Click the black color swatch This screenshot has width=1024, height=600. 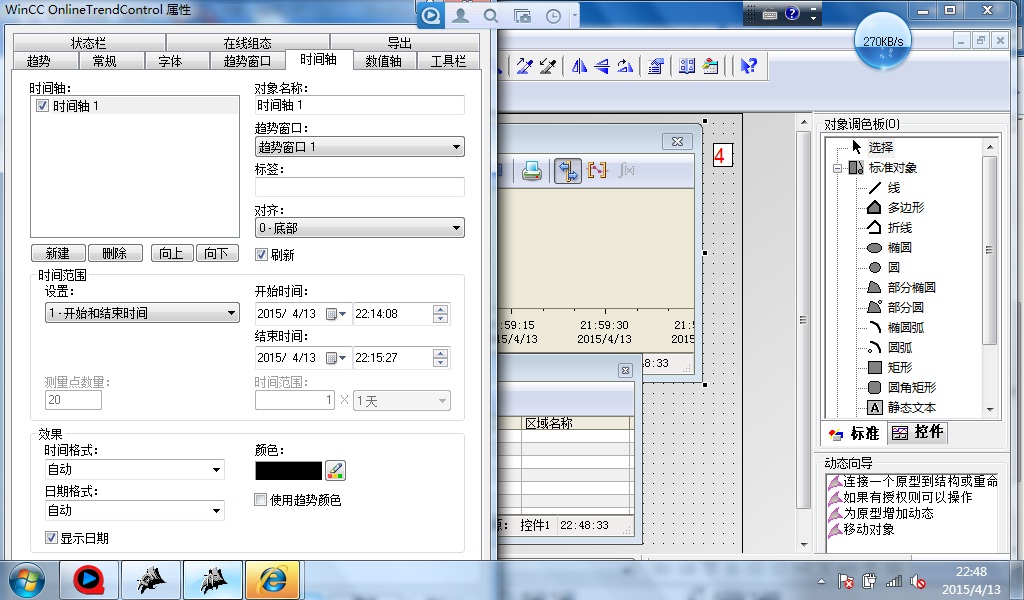tap(288, 471)
